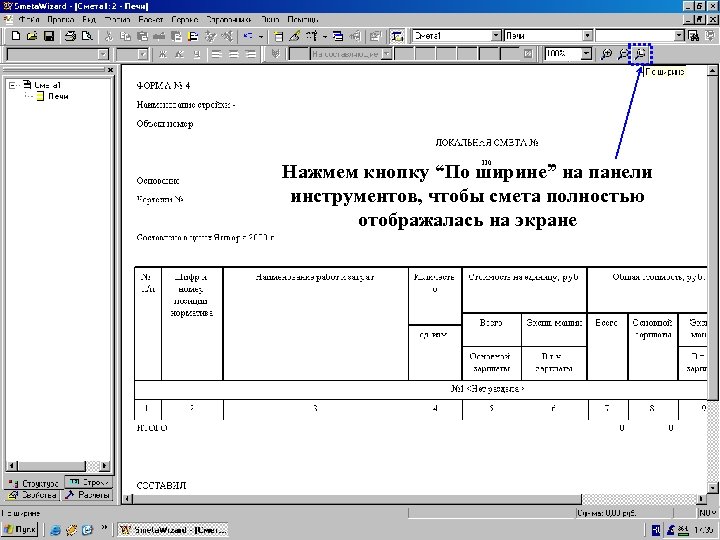
Task: Toggle bold 'Ж' formatting button
Action: (162, 54)
